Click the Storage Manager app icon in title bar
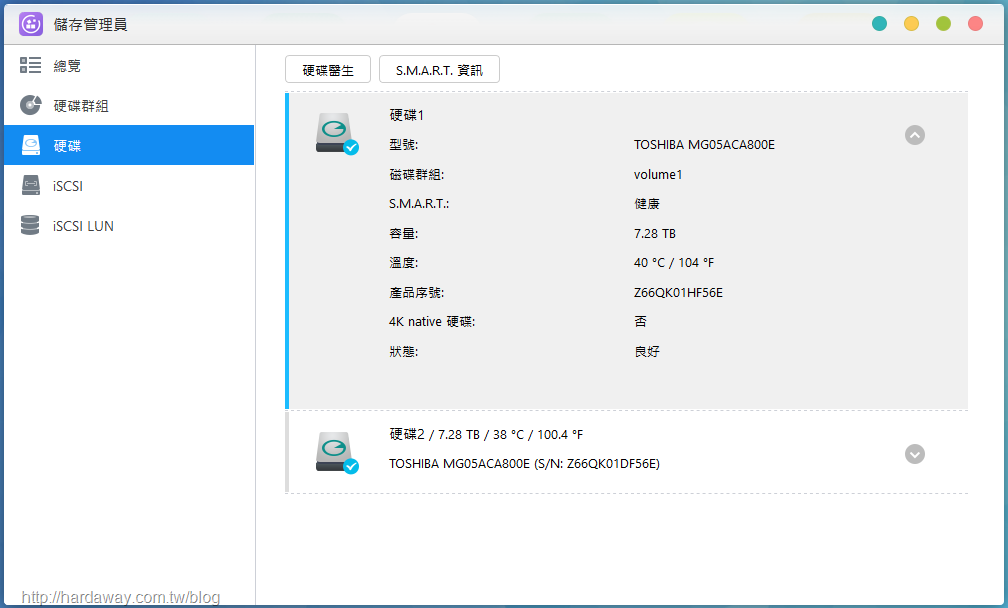Screen dimensions: 1008x608 pyautogui.click(x=31, y=24)
